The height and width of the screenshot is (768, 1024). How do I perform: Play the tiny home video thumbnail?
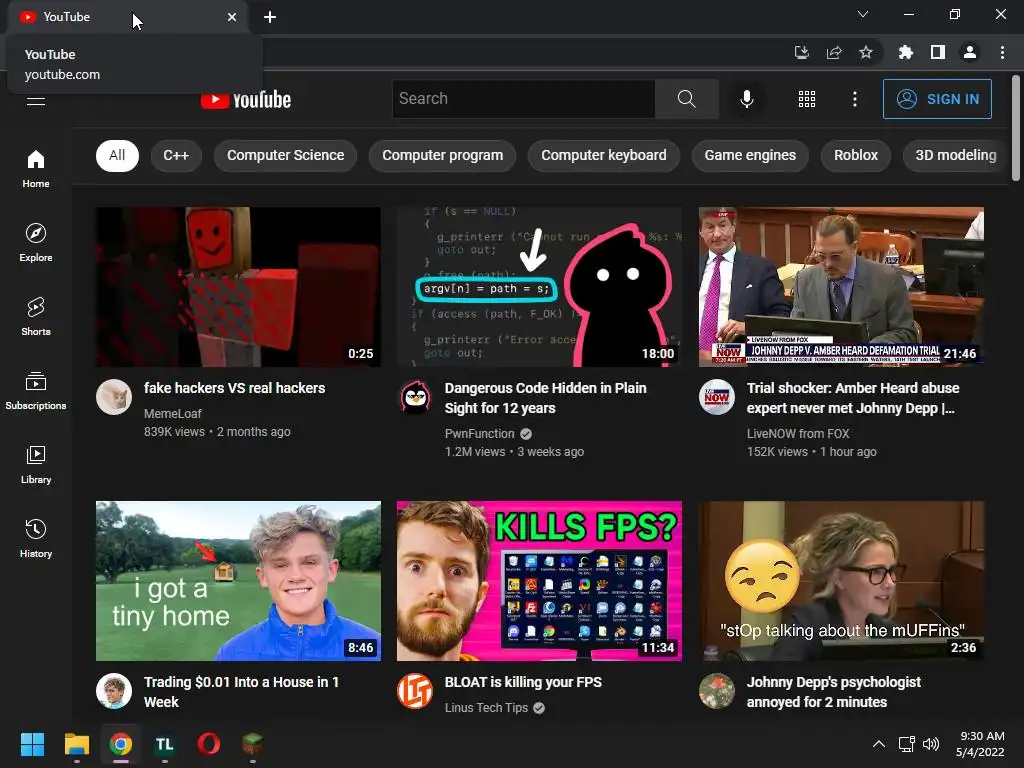pyautogui.click(x=238, y=581)
